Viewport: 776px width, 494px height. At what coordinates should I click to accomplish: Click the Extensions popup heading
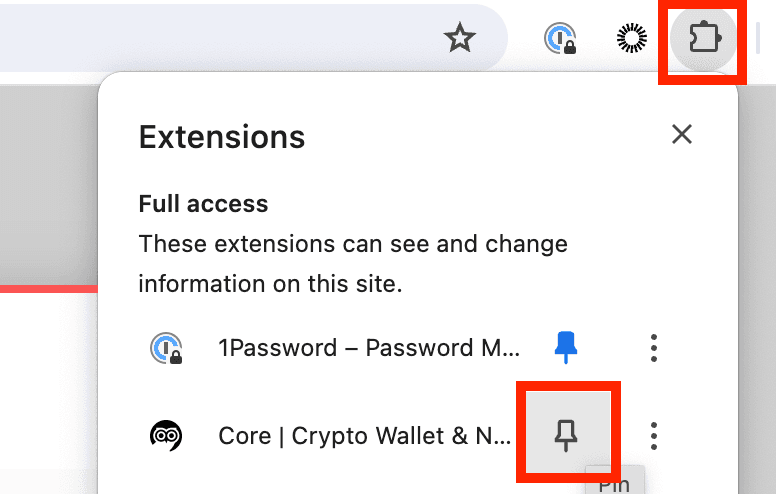(222, 136)
